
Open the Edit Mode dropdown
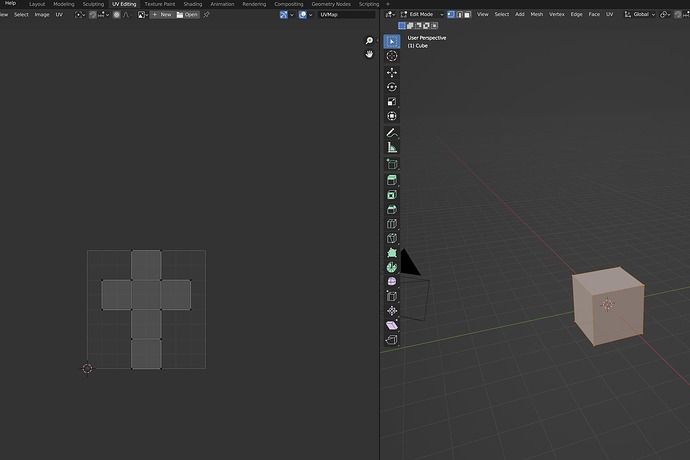click(x=420, y=14)
